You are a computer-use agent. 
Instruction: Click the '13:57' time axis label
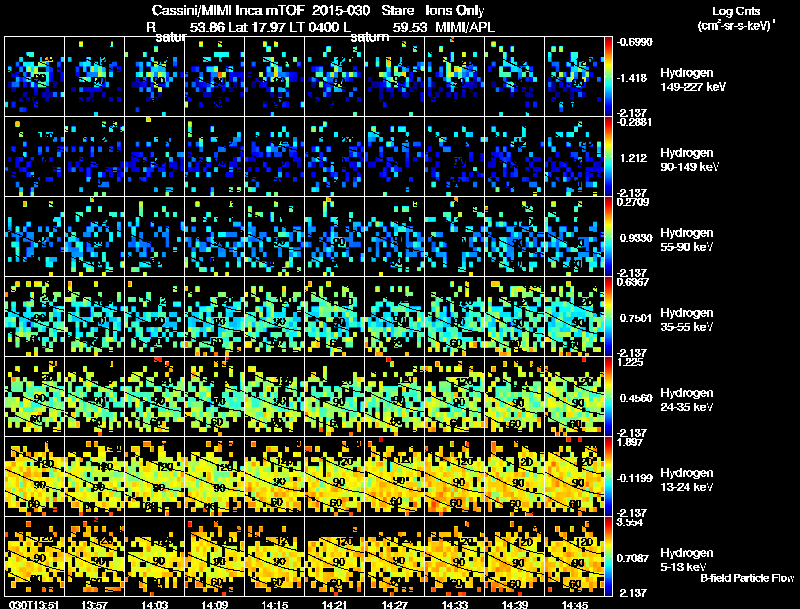tap(94, 605)
